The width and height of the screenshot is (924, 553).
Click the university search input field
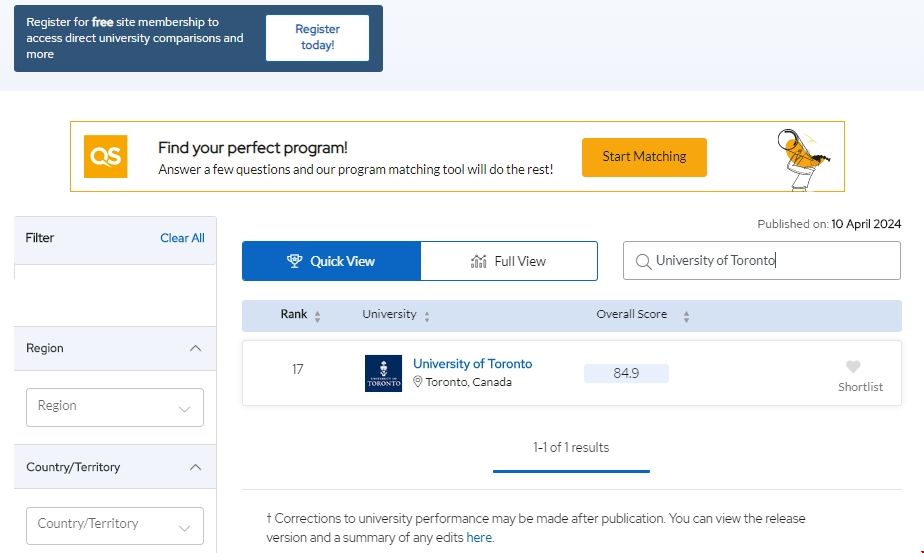pos(770,261)
